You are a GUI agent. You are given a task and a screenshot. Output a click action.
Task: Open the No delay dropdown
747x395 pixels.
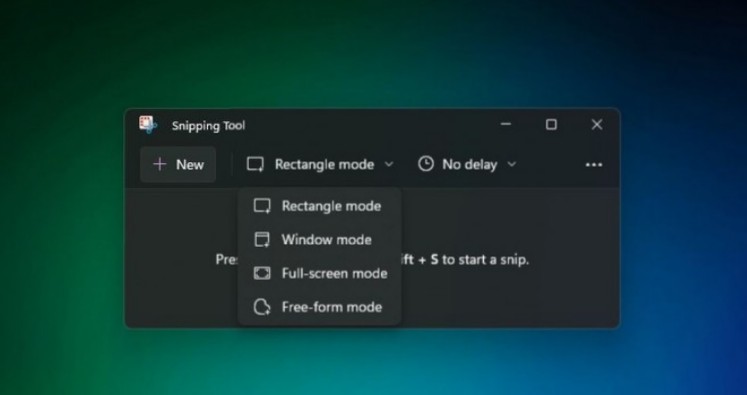coord(467,165)
